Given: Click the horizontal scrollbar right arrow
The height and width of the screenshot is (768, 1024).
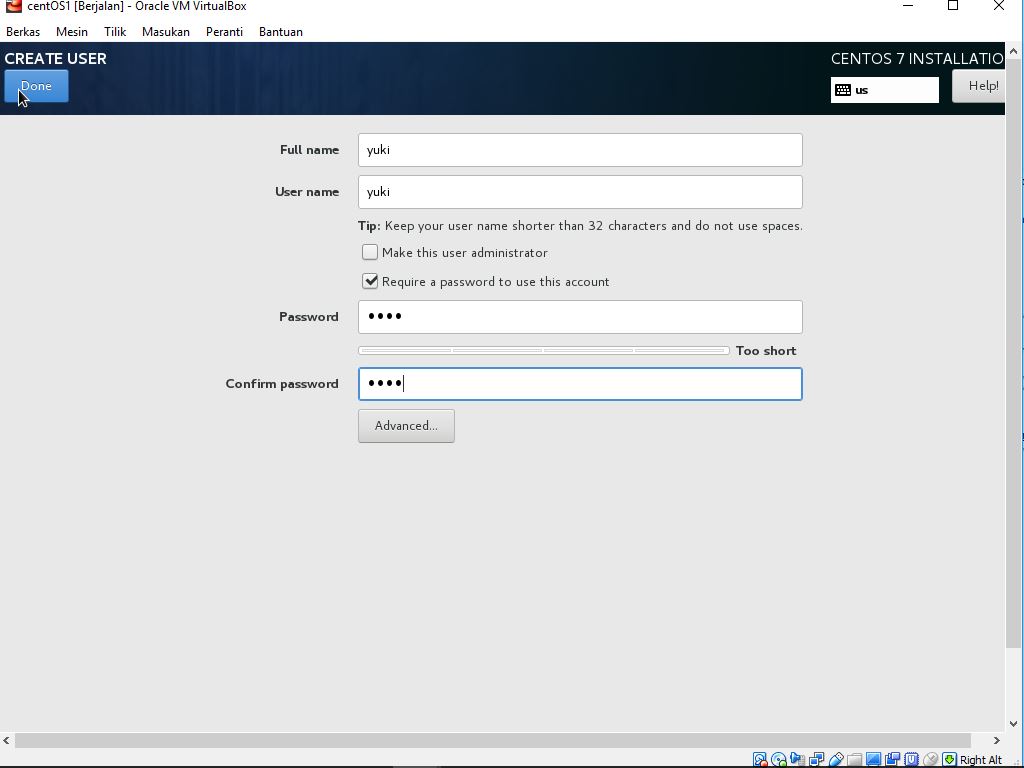Looking at the screenshot, I should point(997,741).
